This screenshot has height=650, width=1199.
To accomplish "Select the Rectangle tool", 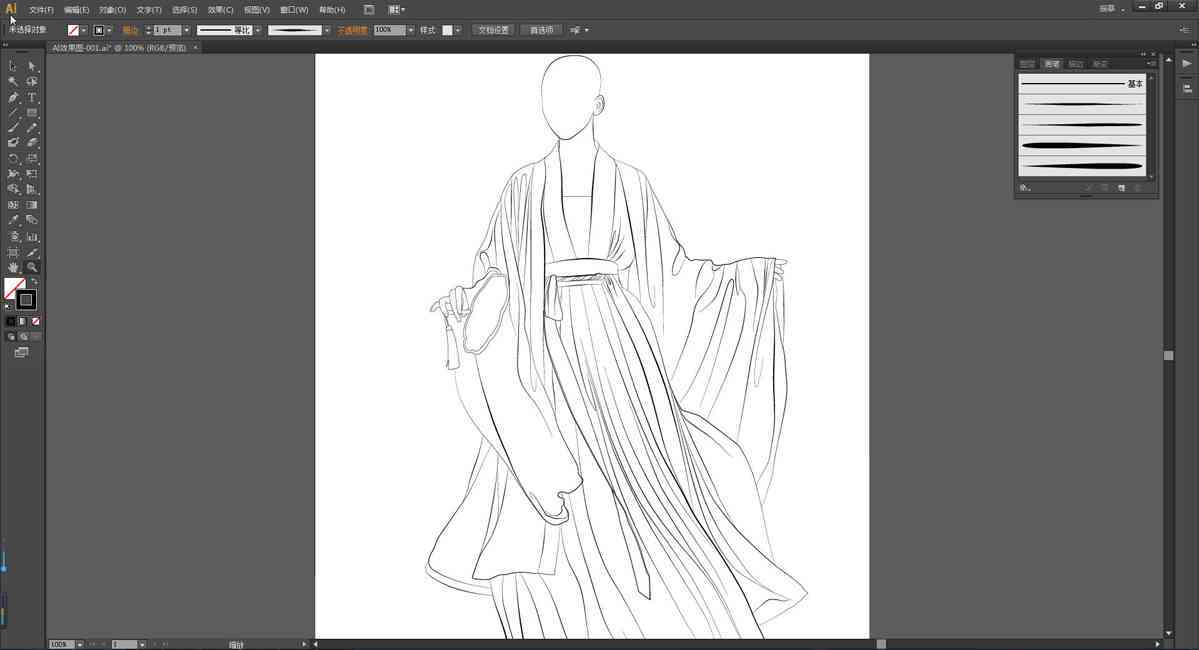I will tap(32, 112).
